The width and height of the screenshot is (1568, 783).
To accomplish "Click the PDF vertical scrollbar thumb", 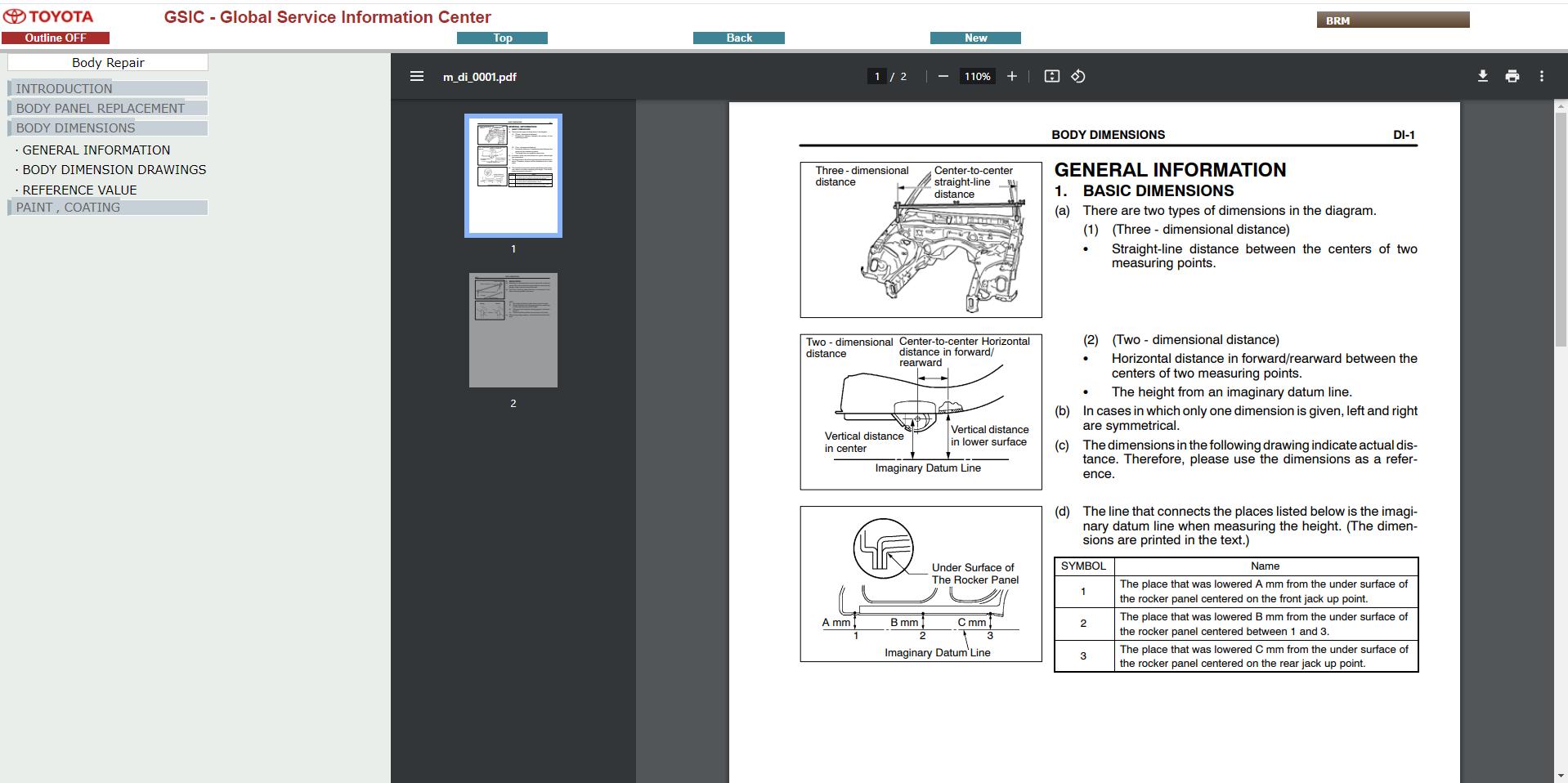I will [x=1561, y=230].
